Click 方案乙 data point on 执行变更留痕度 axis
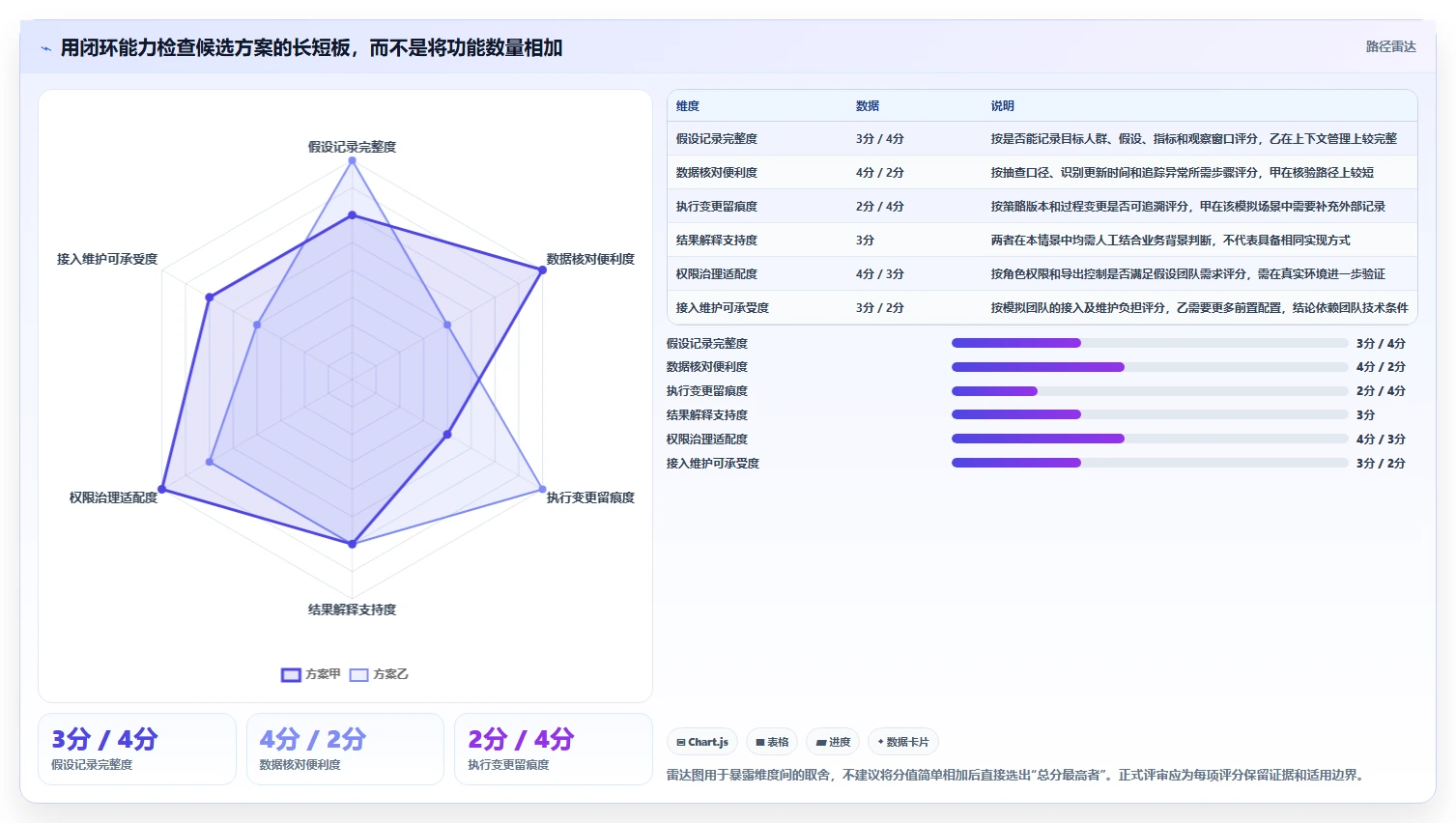This screenshot has width=1456, height=823. 542,490
